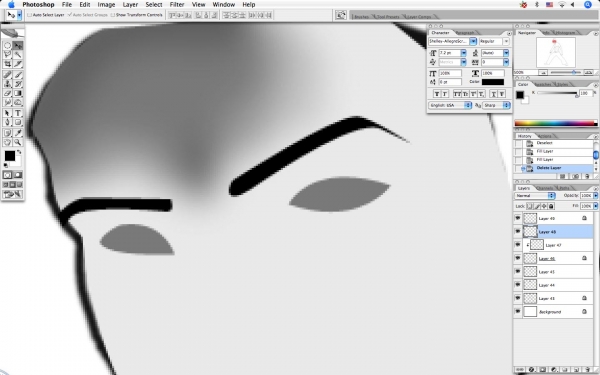Select the Smudge tool
Screen dimensions: 600x375
(x=7, y=103)
